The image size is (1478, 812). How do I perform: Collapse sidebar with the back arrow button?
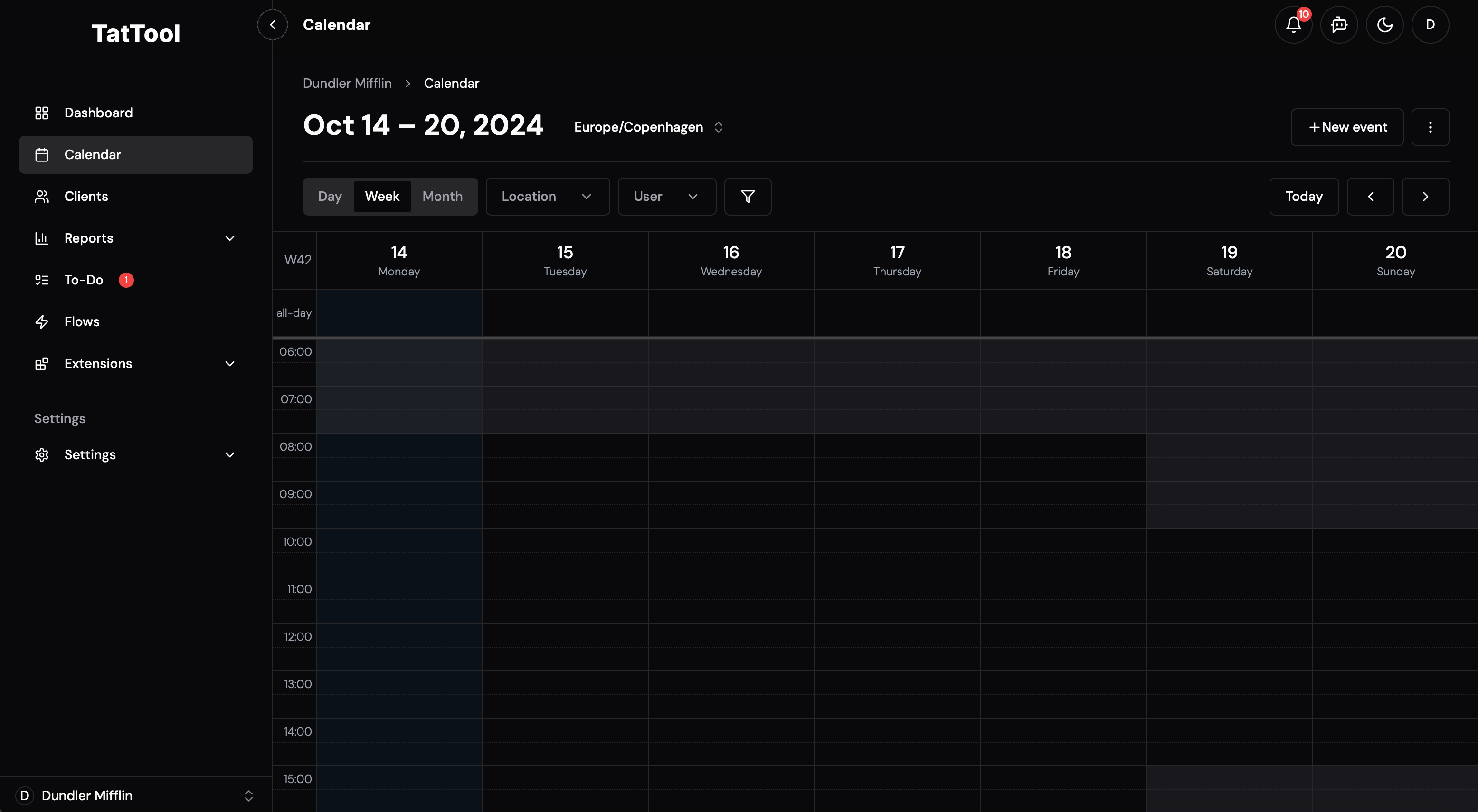tap(273, 25)
